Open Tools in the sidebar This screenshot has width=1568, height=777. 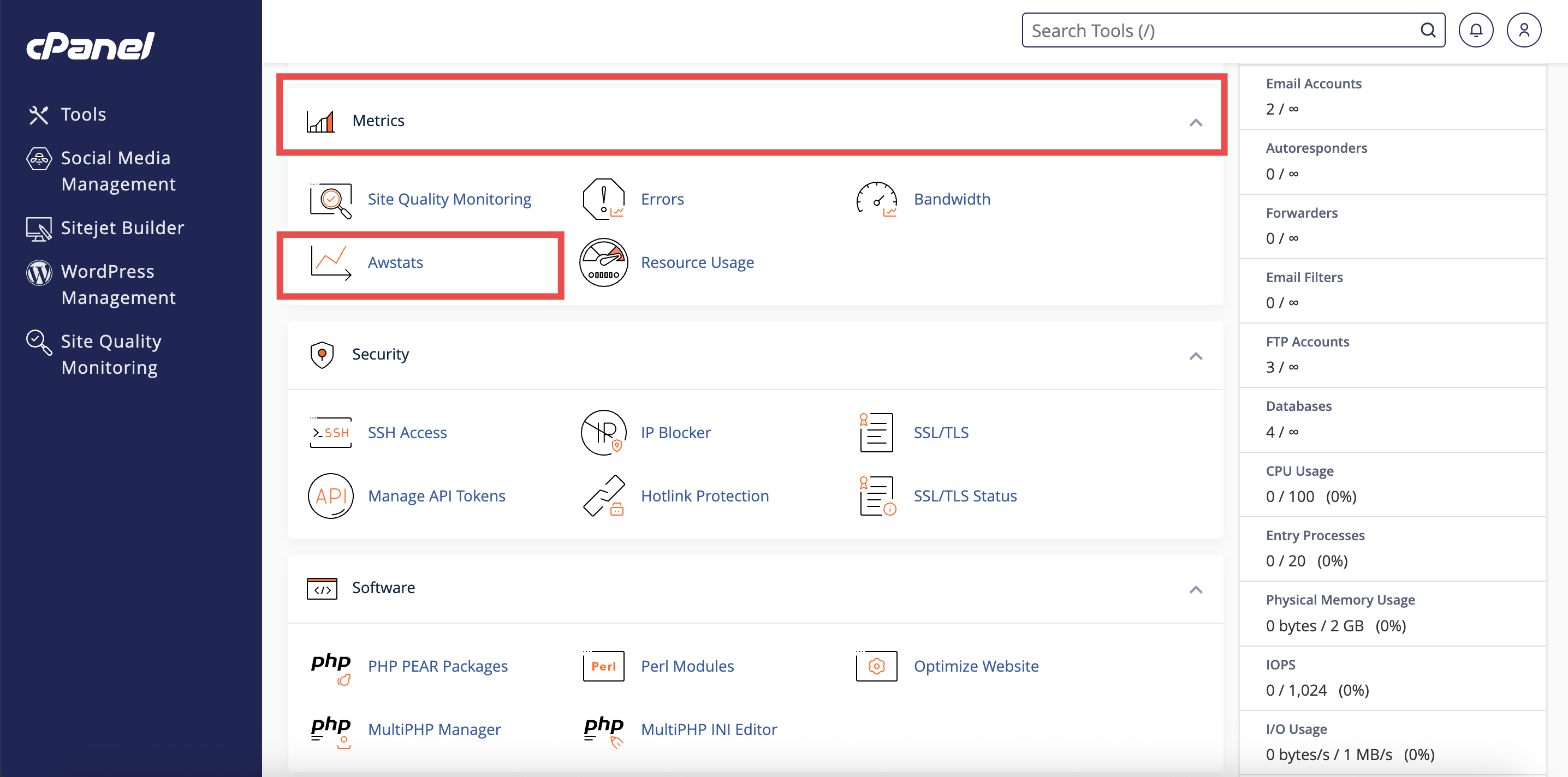(x=83, y=115)
